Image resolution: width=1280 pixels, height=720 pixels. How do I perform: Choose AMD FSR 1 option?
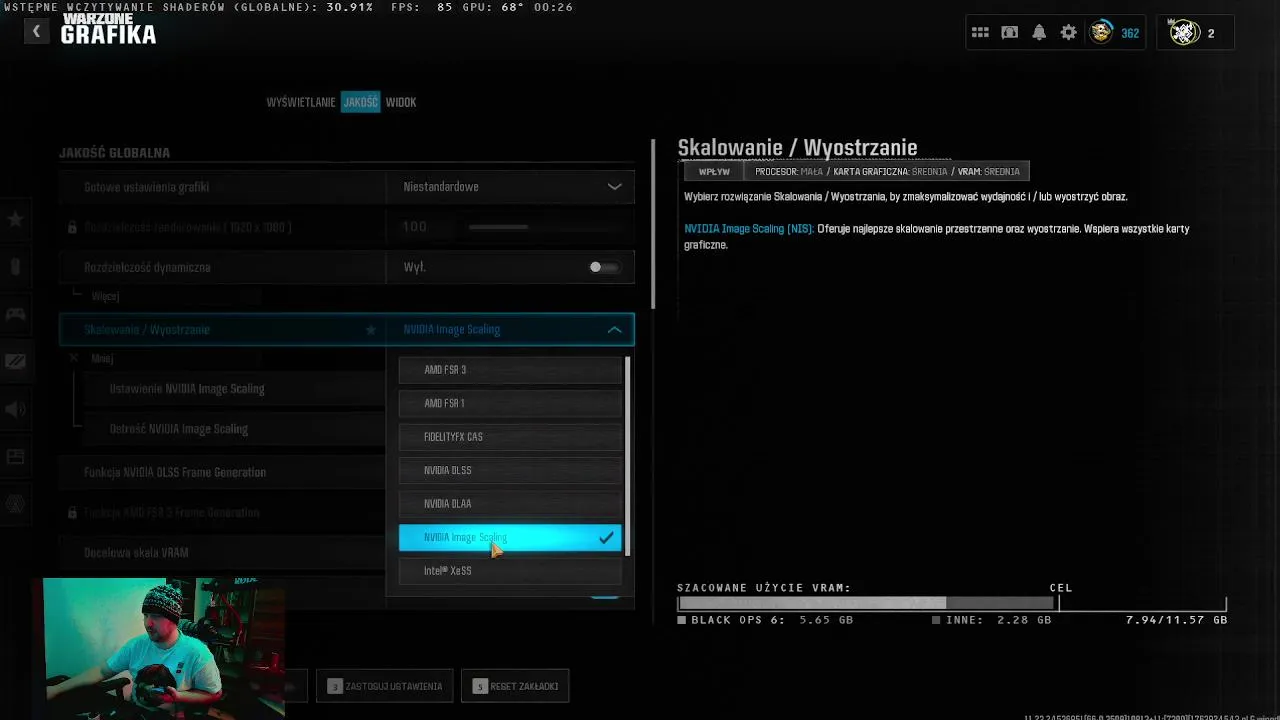pyautogui.click(x=510, y=403)
